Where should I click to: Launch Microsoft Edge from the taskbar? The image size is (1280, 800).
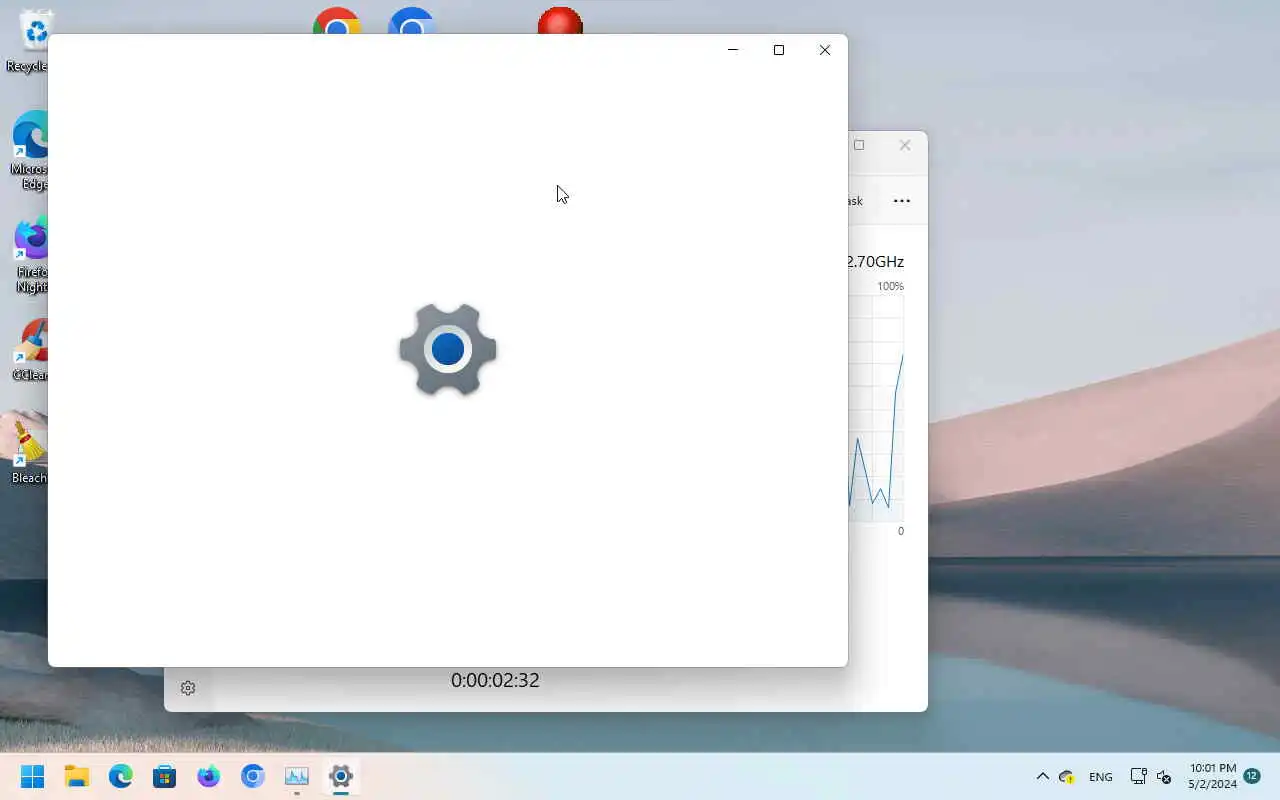(x=121, y=776)
